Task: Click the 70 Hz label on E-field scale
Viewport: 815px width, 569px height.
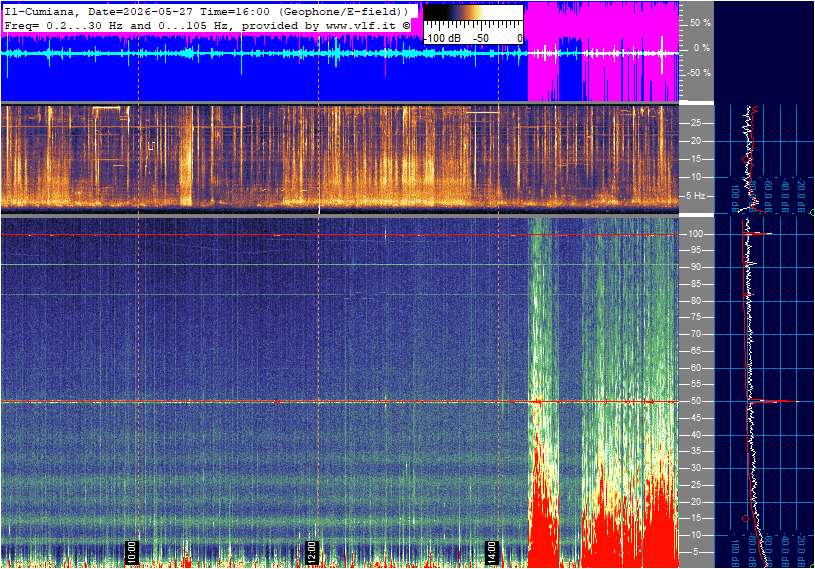Action: (695, 334)
